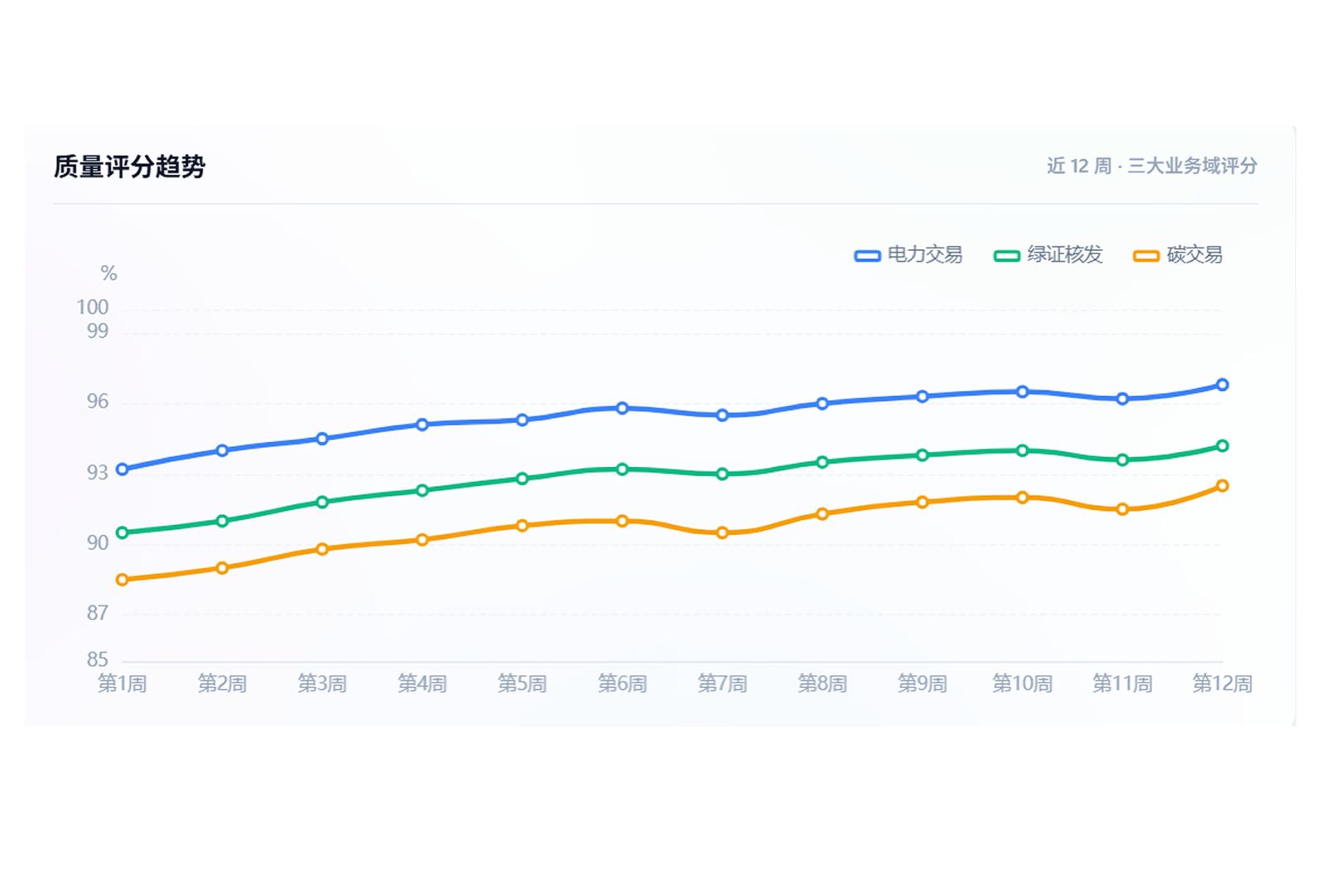Viewport: 1325px width, 896px height.
Task: Click the 质量评分趋势 chart title
Action: 129,166
